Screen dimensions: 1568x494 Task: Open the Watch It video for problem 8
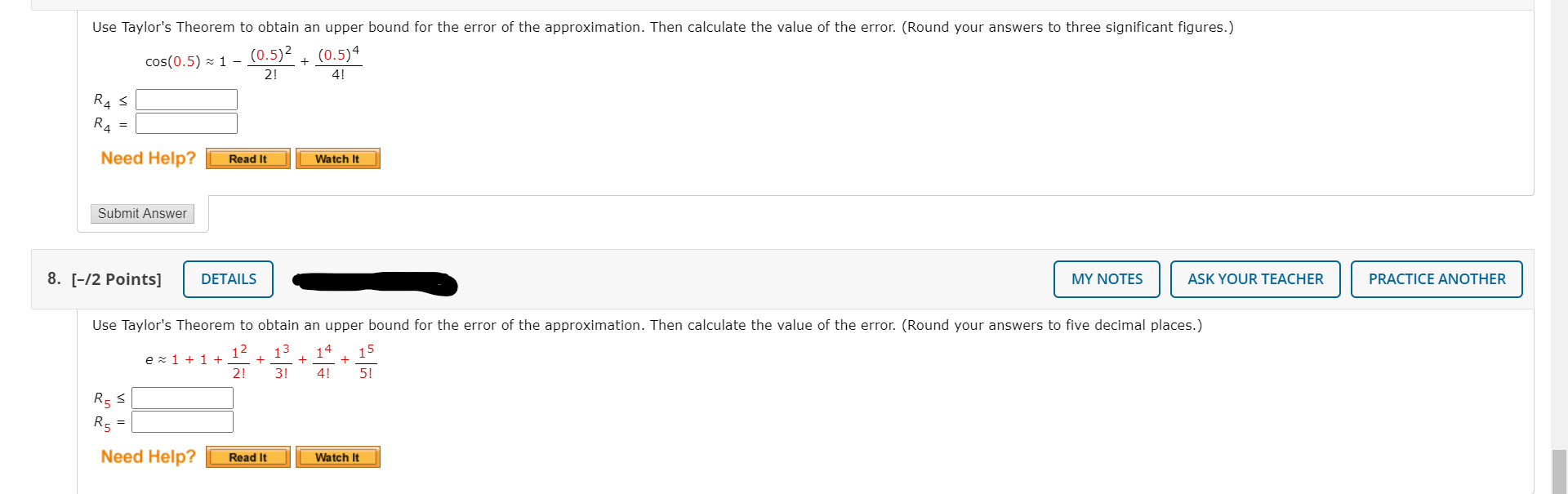pyautogui.click(x=336, y=457)
